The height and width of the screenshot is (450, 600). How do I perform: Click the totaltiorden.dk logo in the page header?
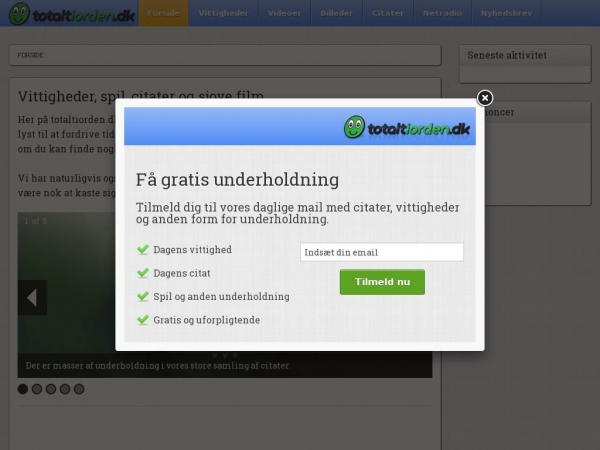(x=72, y=14)
